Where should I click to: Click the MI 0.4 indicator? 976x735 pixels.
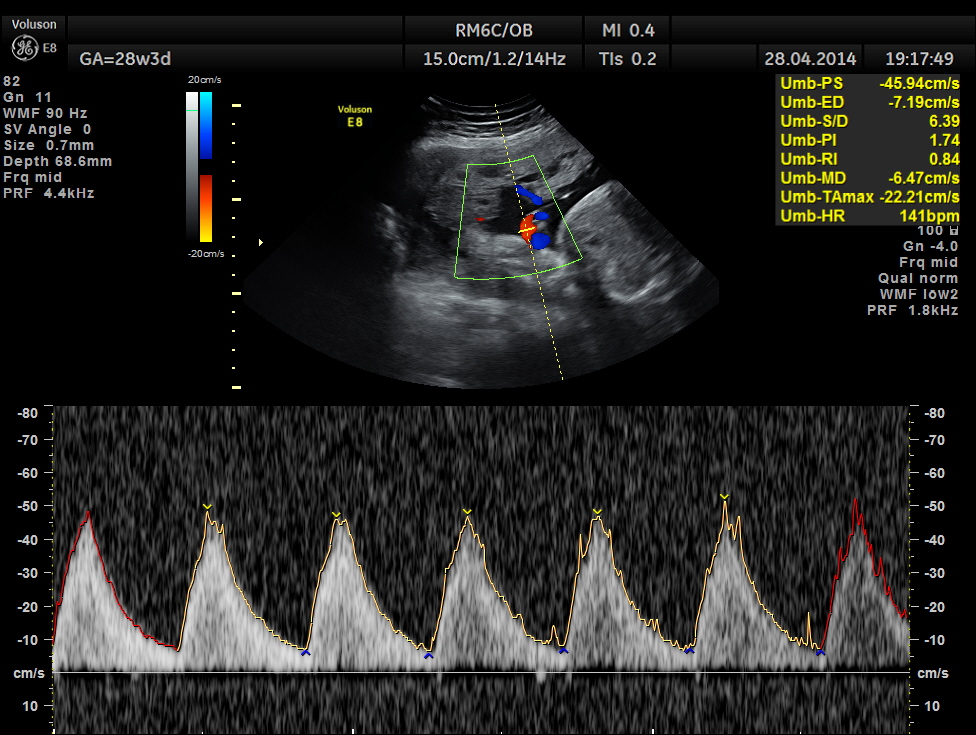tap(629, 29)
